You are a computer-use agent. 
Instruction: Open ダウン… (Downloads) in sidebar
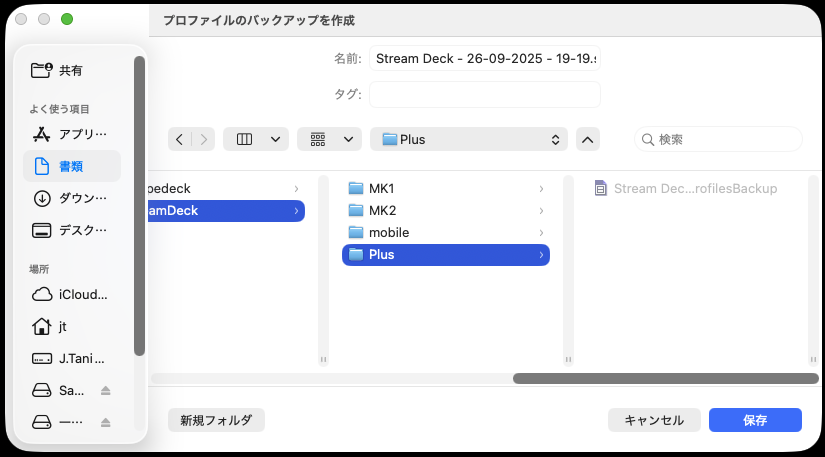72,198
